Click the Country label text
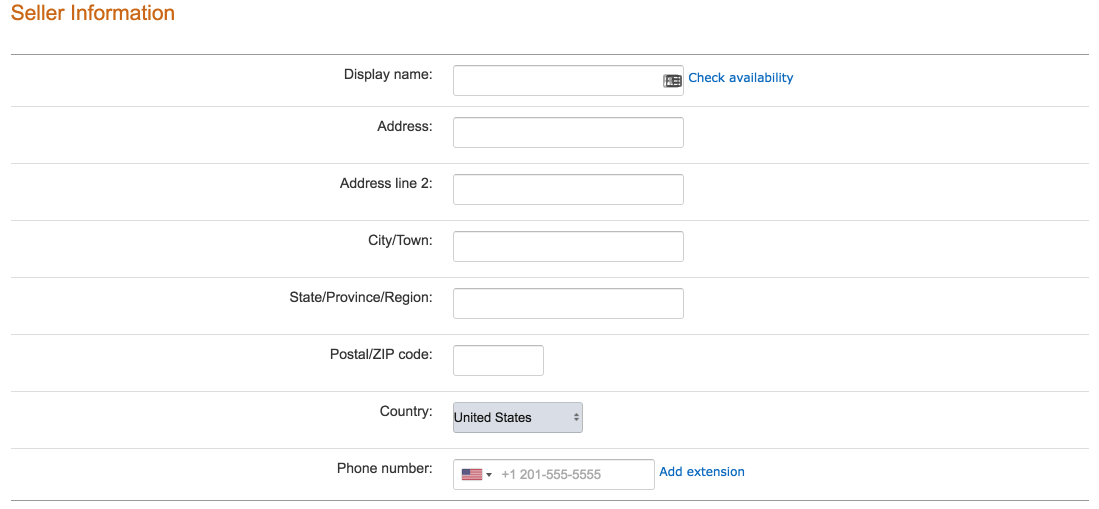Screen dimensions: 1099x509 pyautogui.click(x=407, y=412)
